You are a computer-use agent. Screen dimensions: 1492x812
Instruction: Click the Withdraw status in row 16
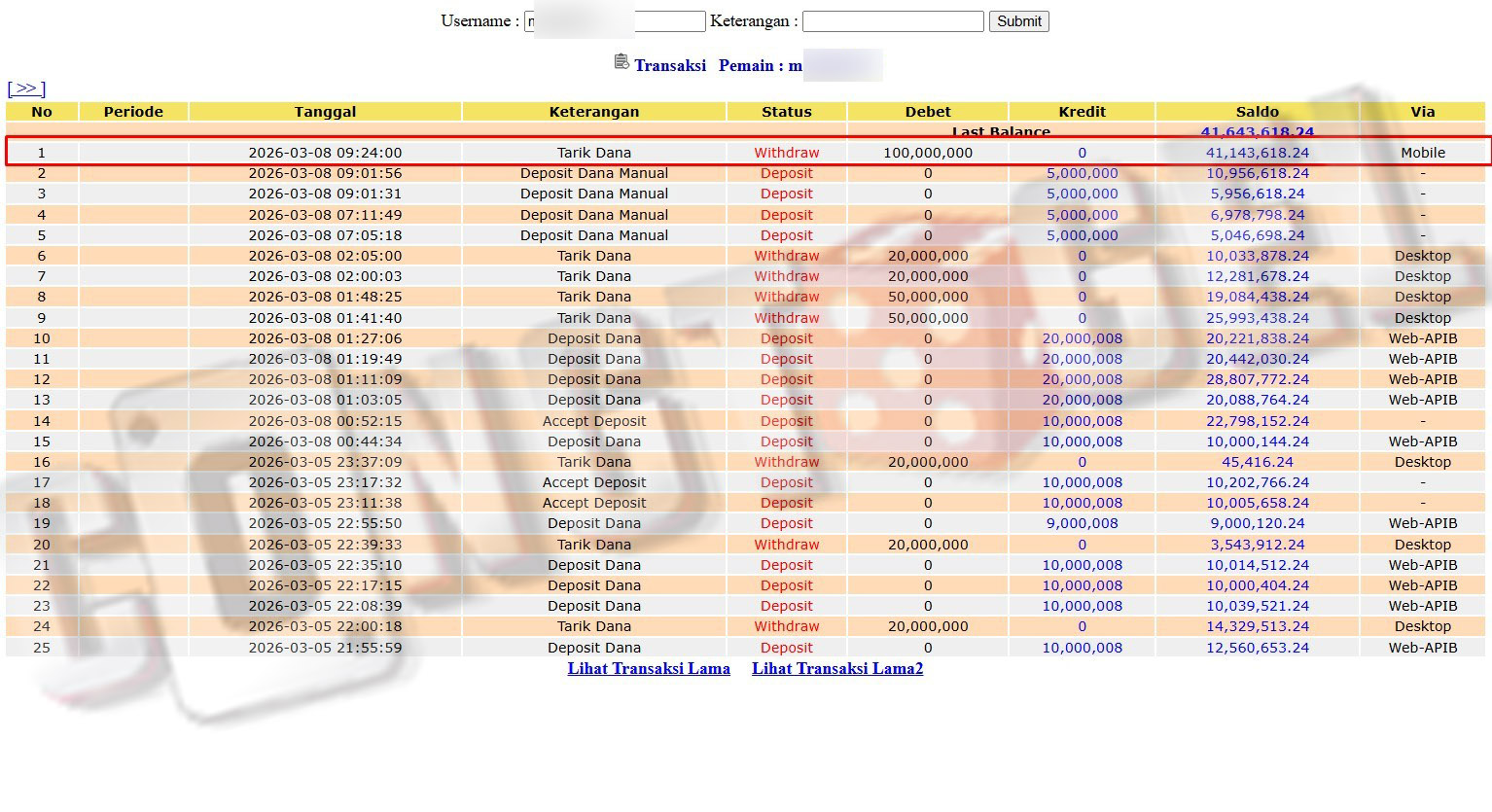click(786, 462)
